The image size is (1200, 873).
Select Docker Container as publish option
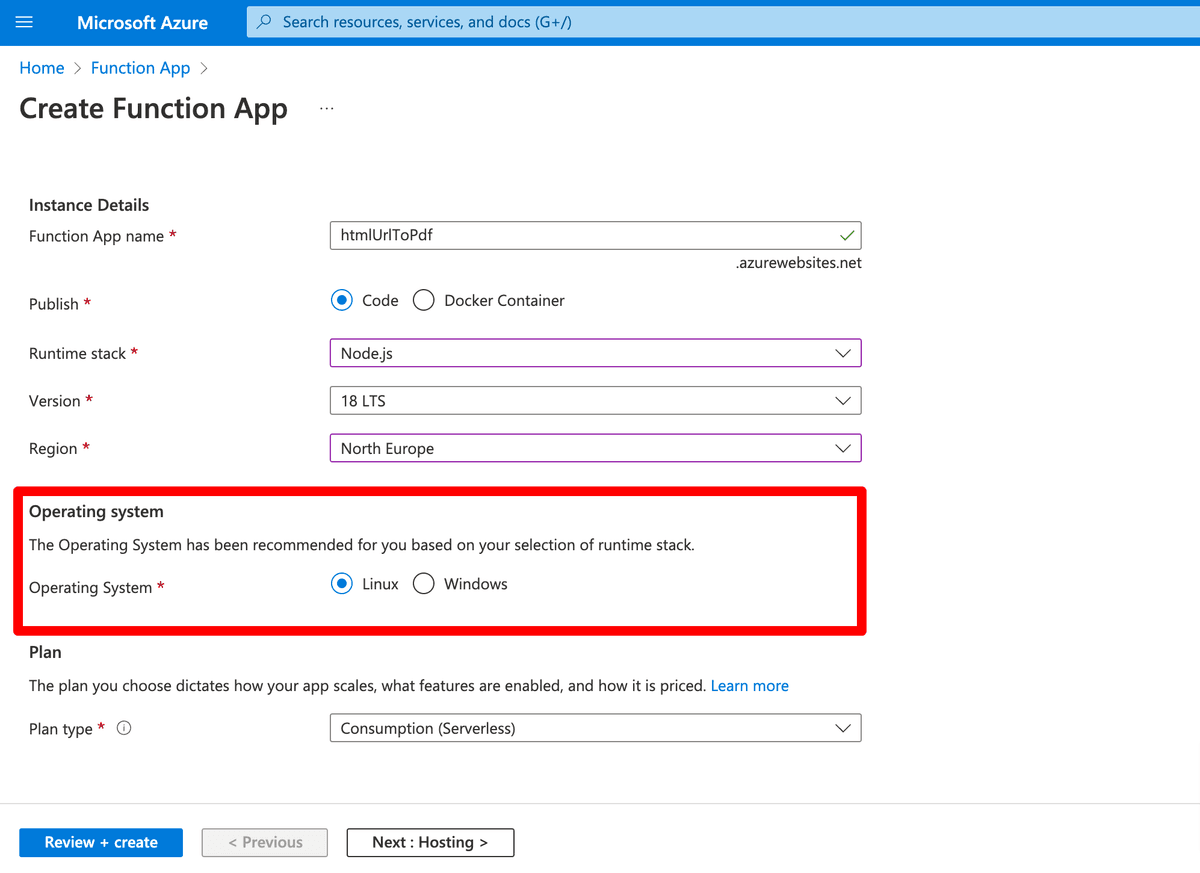click(x=423, y=300)
